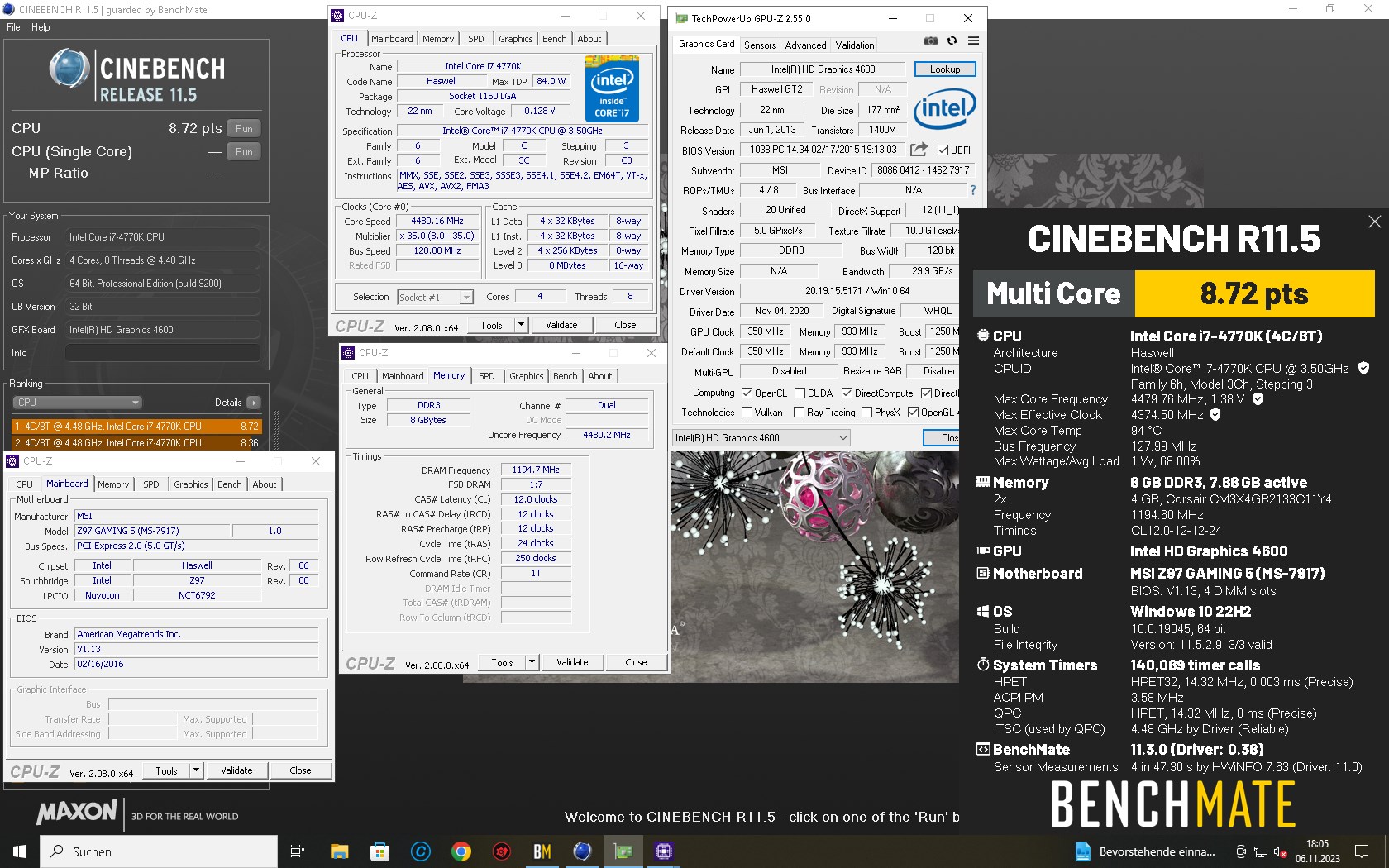Toggle the OpenGL checkbox
1389x868 pixels.
(x=913, y=413)
